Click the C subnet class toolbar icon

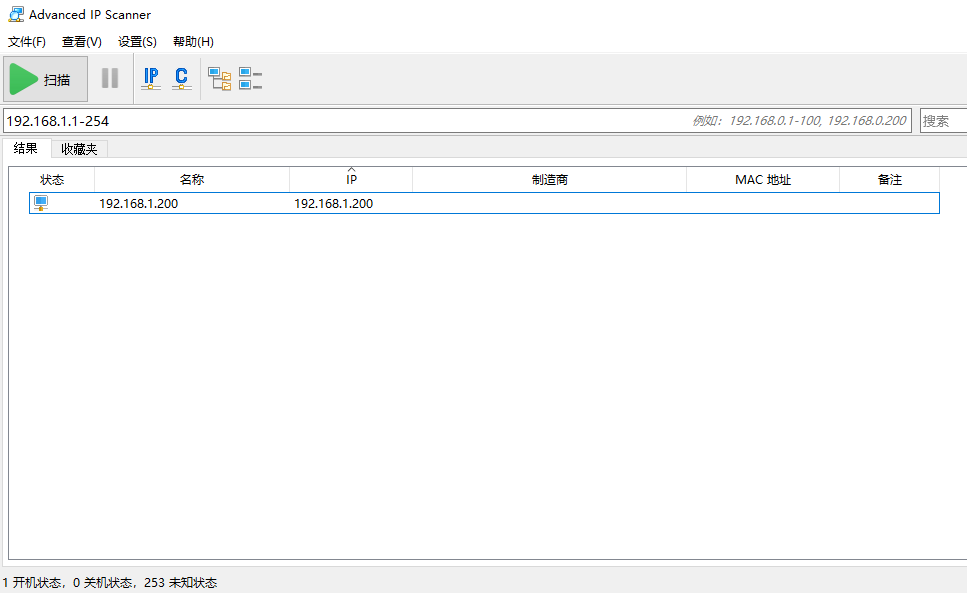tap(181, 78)
